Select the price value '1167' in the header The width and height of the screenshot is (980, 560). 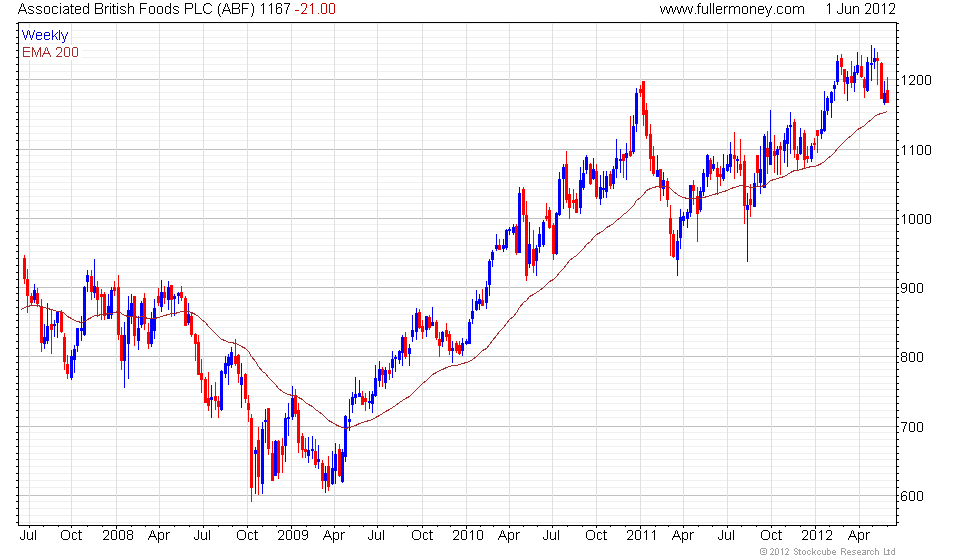275,9
